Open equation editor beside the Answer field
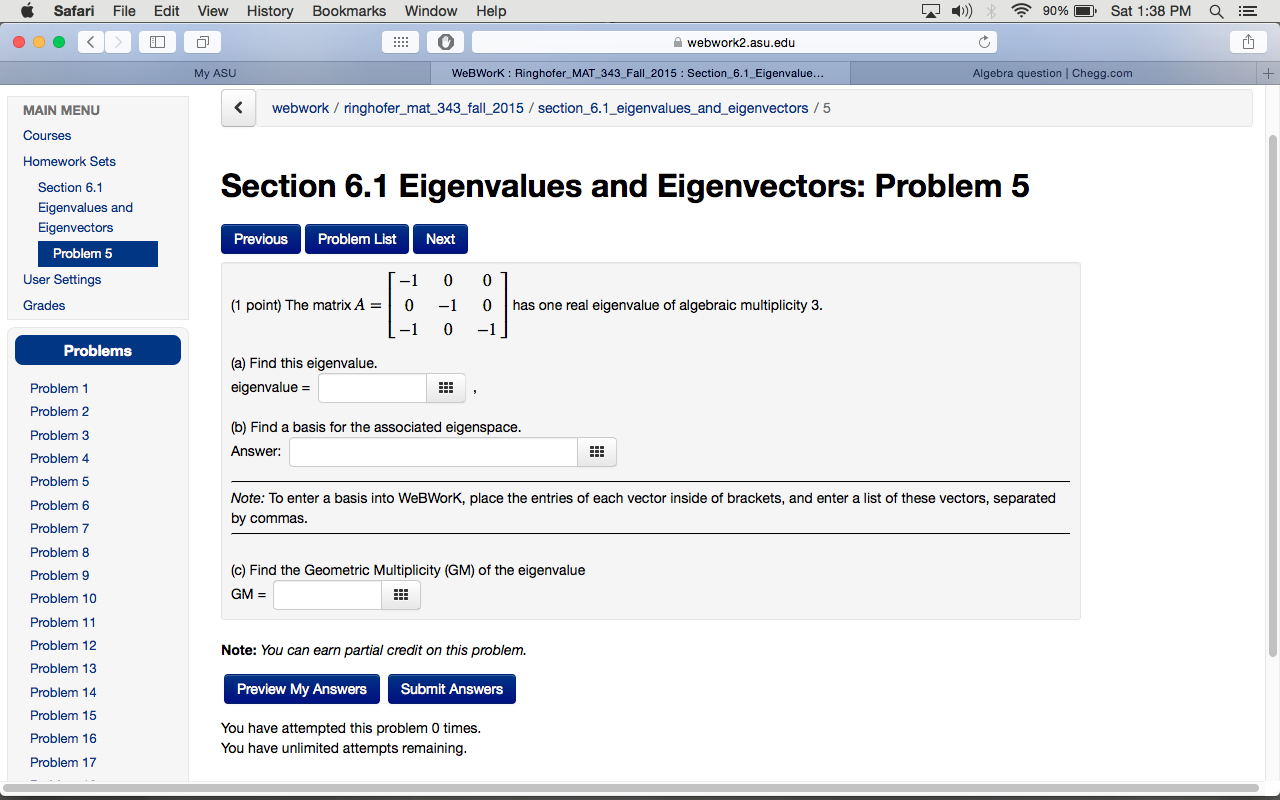Image resolution: width=1280 pixels, height=800 pixels. pos(596,452)
